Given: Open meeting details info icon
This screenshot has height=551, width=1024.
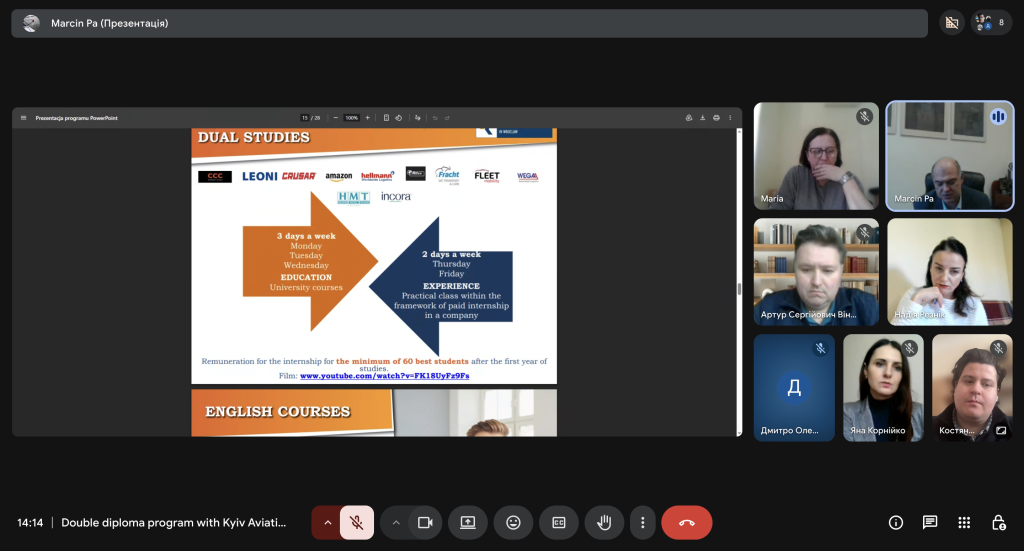Looking at the screenshot, I should [x=896, y=522].
